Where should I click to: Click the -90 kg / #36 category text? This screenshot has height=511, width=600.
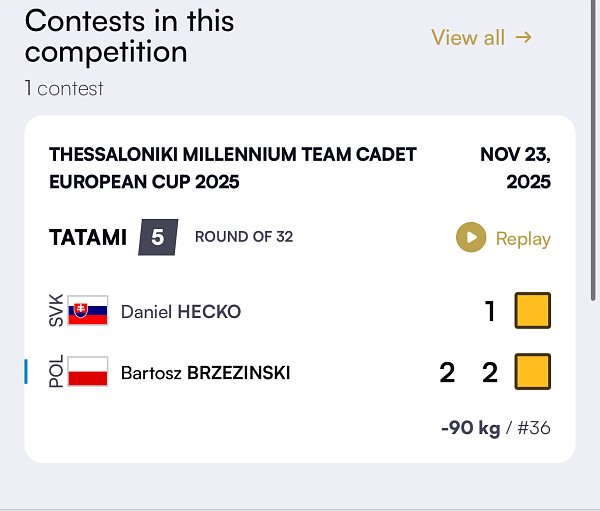point(495,428)
